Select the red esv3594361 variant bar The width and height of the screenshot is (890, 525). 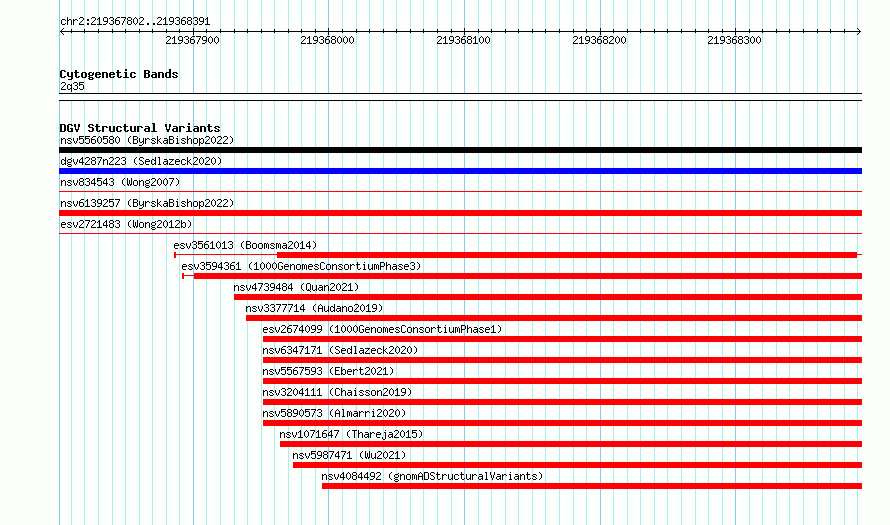(x=528, y=276)
